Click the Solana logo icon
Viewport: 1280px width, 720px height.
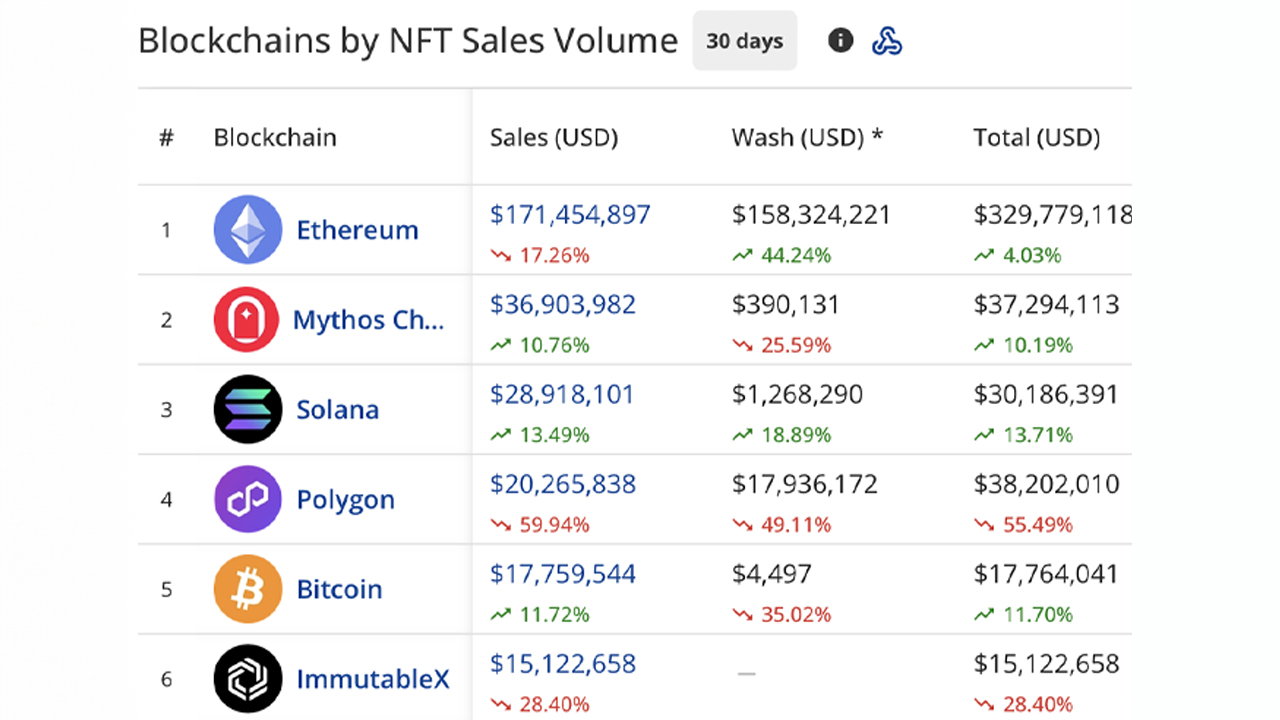[247, 409]
